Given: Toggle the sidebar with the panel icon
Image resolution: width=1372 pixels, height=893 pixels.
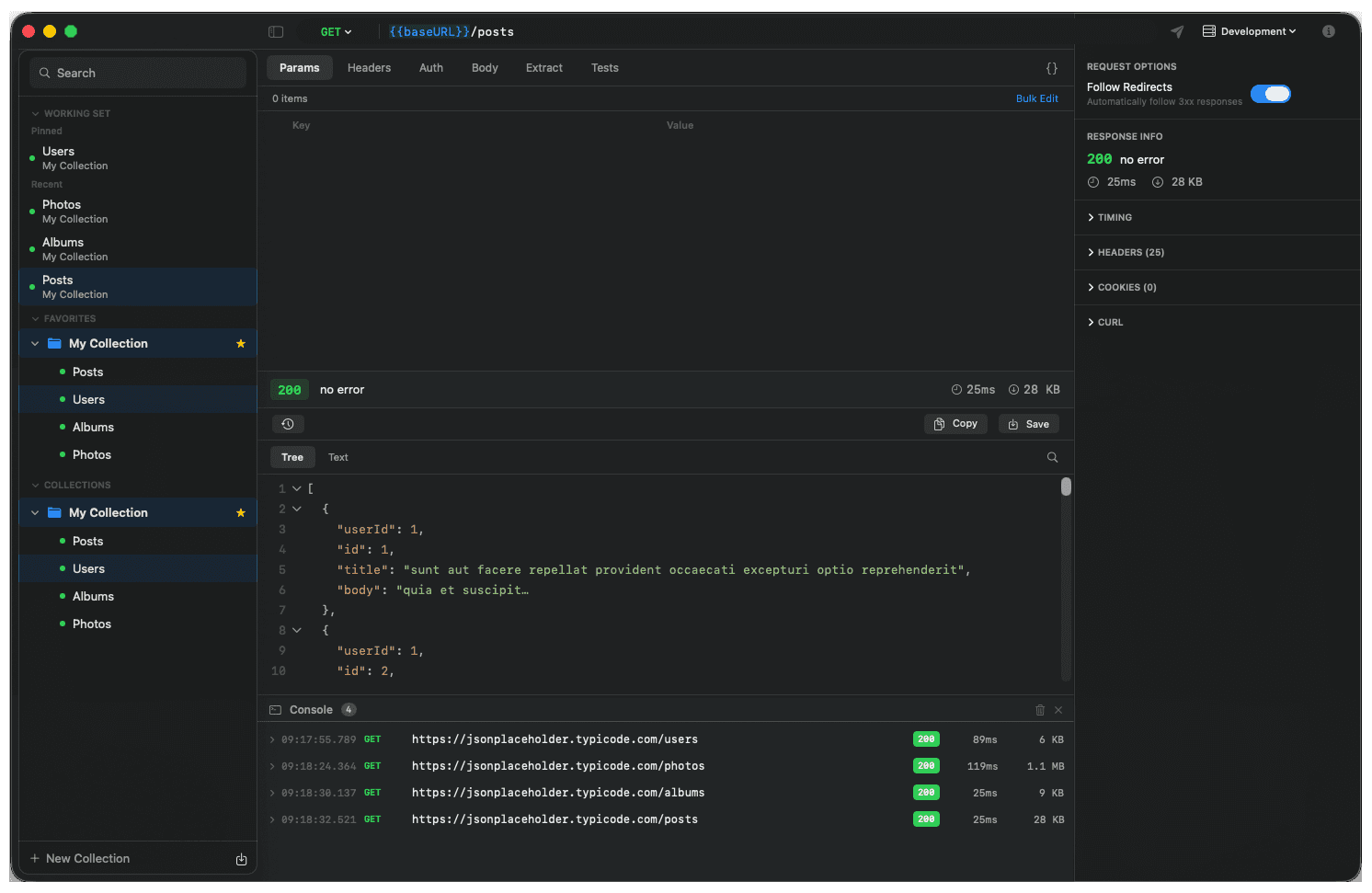Looking at the screenshot, I should [x=276, y=30].
